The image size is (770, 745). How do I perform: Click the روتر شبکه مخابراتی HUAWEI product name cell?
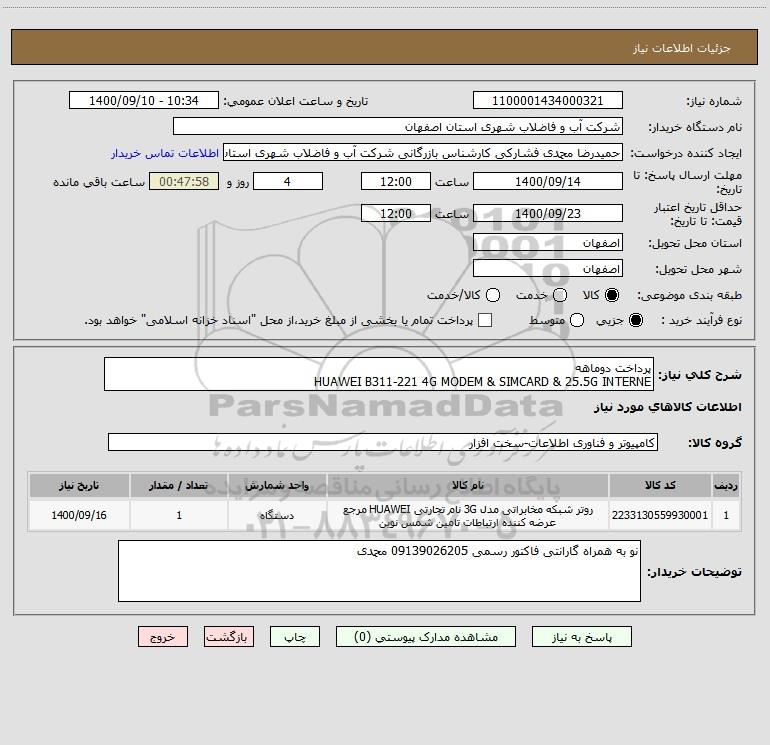(x=468, y=515)
